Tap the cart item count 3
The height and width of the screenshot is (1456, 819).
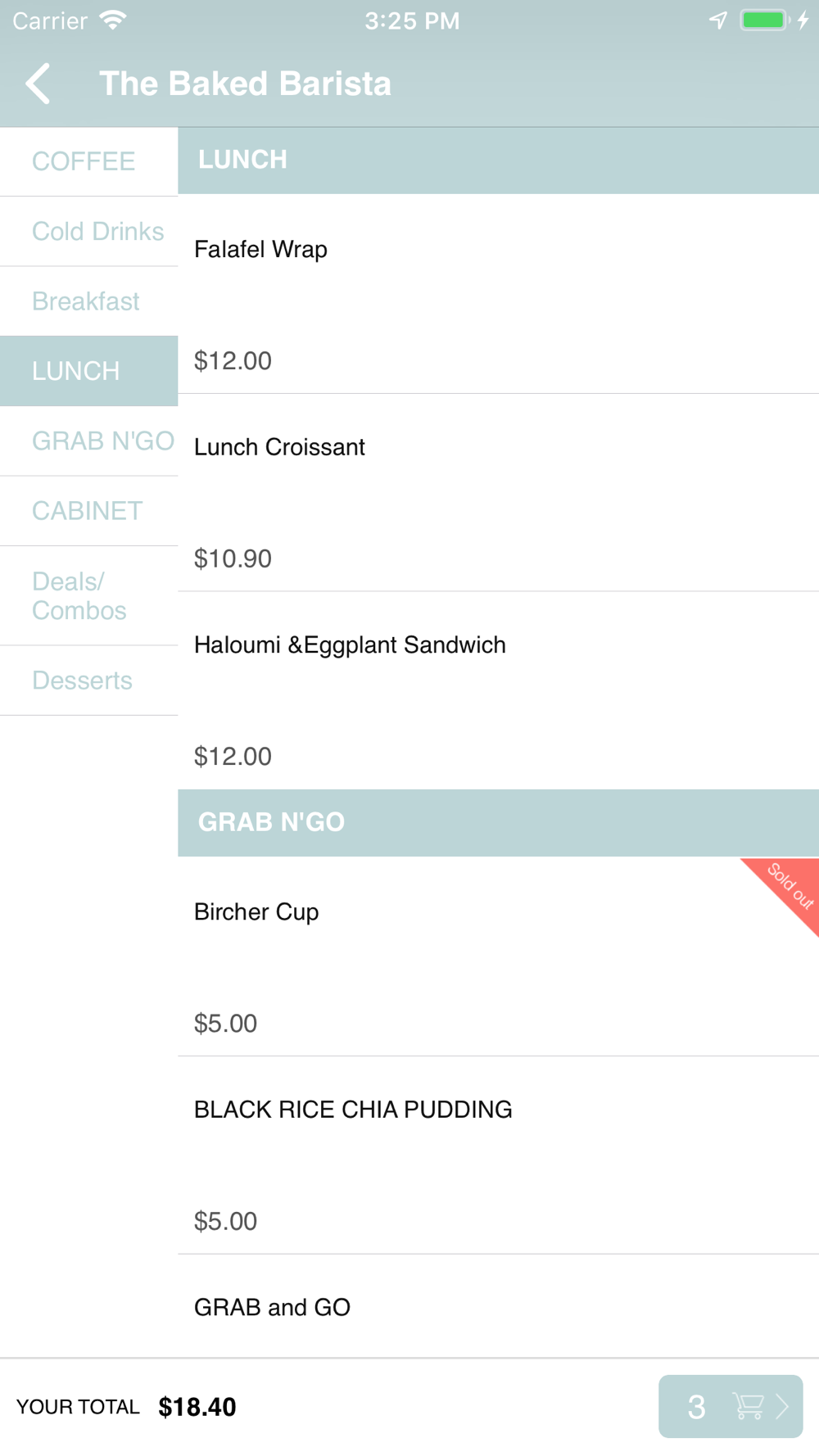tap(696, 1407)
